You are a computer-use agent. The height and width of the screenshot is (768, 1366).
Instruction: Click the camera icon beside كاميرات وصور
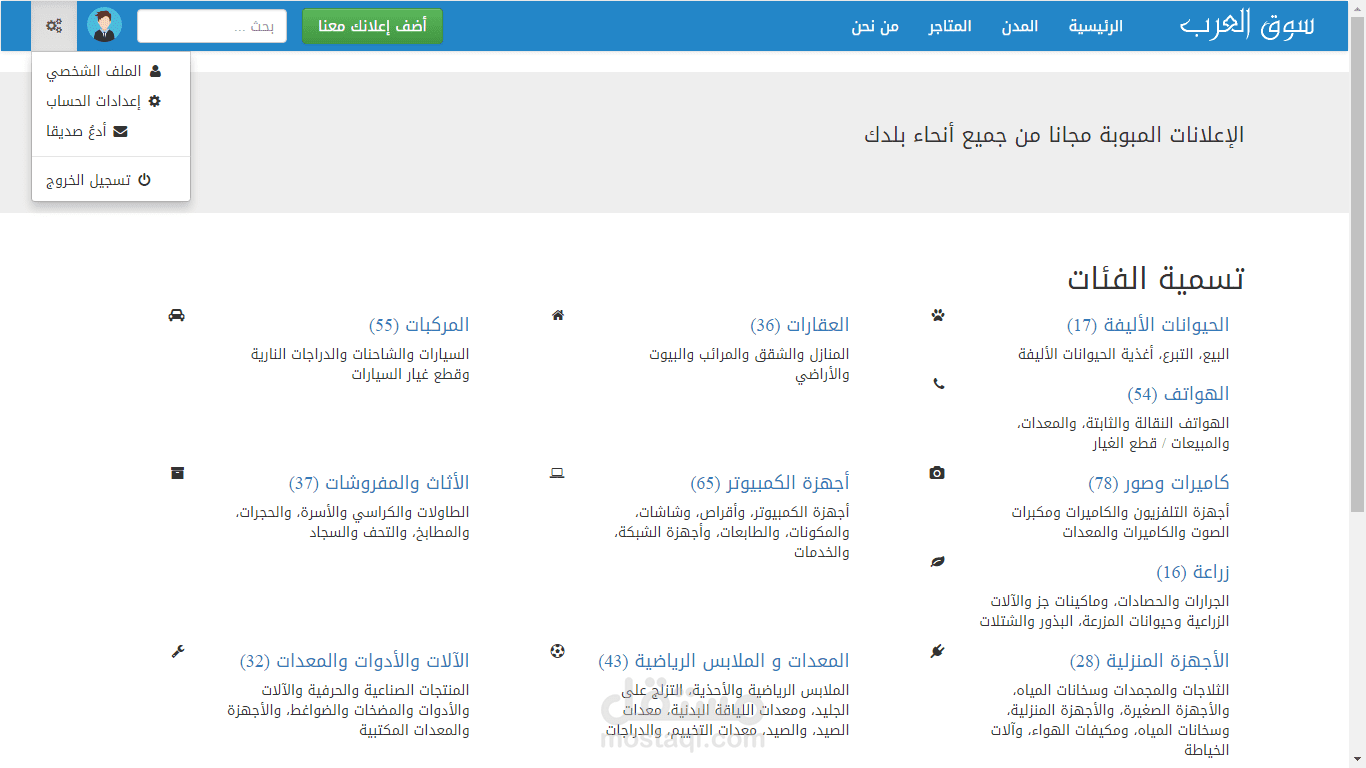click(x=937, y=473)
